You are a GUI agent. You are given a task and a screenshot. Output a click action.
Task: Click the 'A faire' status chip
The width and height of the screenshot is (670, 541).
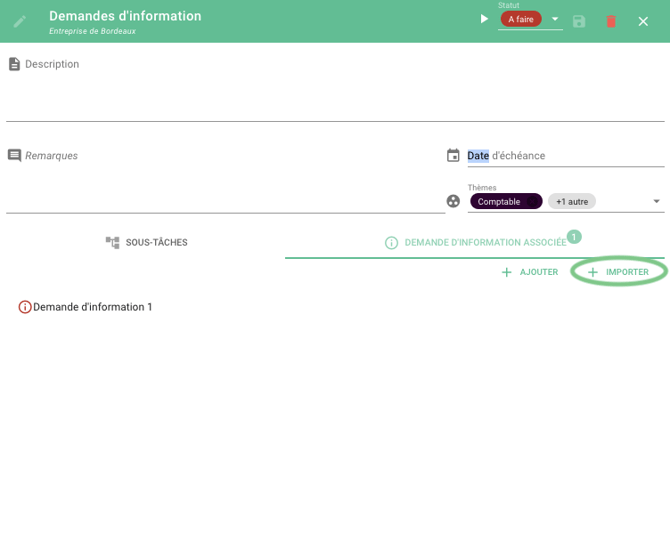(521, 19)
